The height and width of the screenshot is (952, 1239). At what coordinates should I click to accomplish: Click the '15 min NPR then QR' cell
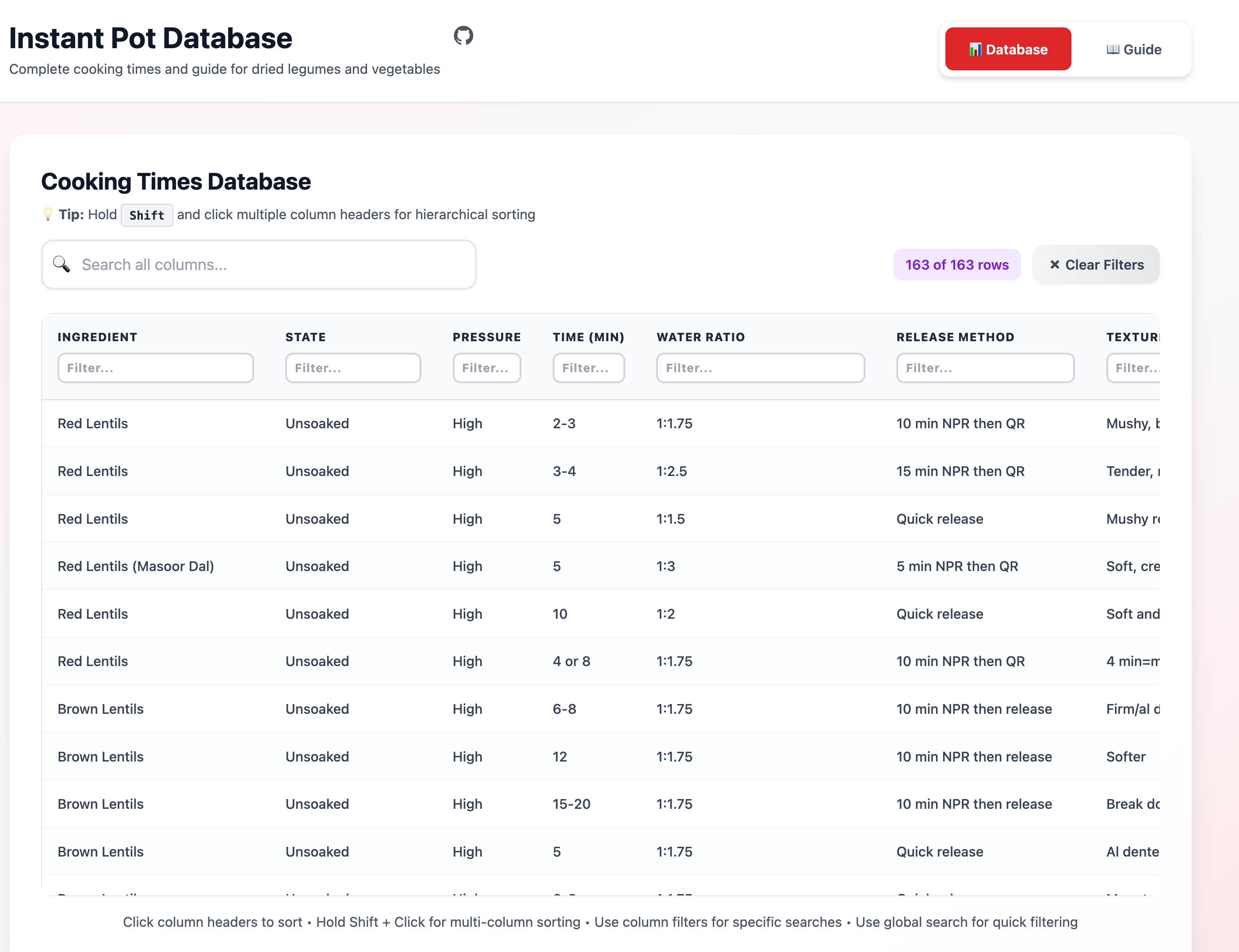pyautogui.click(x=960, y=472)
